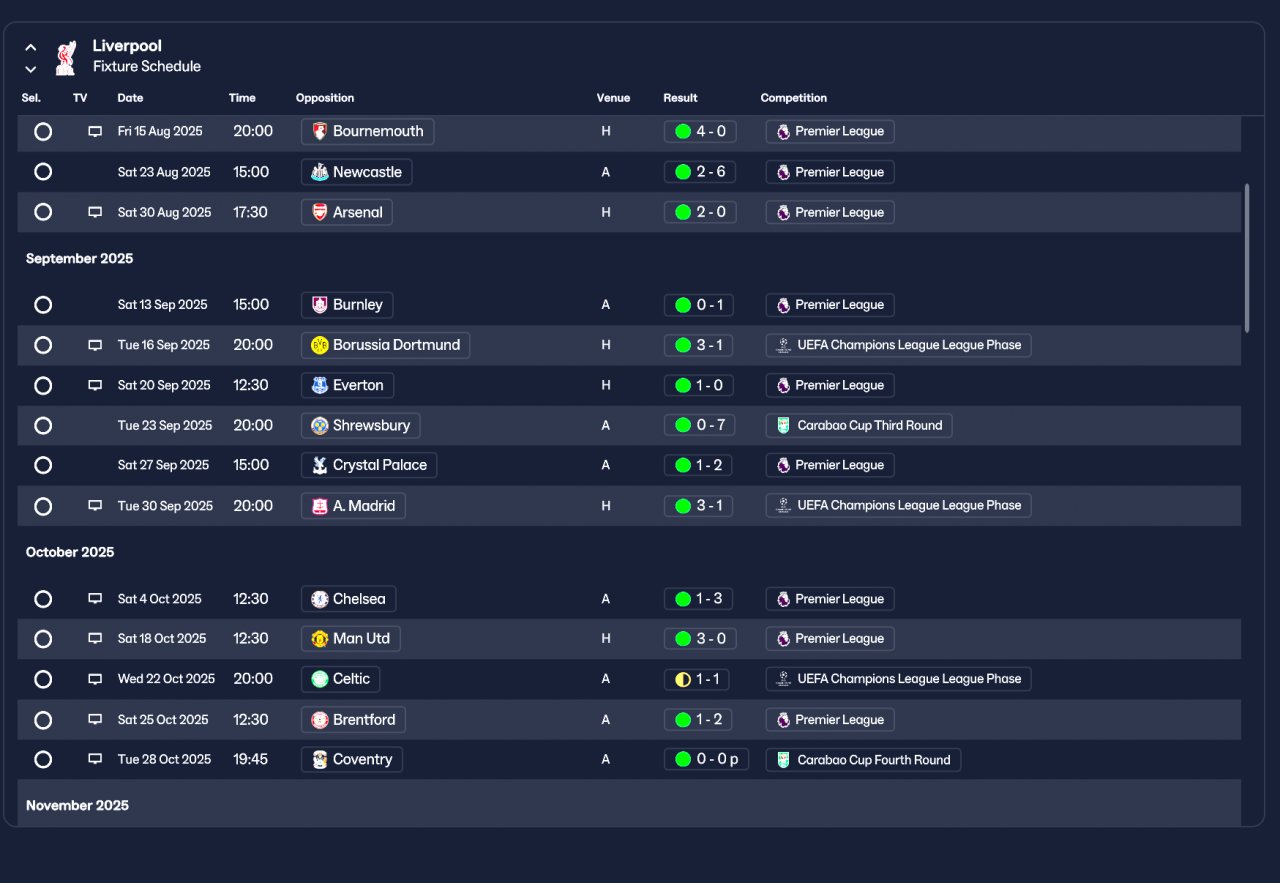Screen dimensions: 1280x883
Task: Click the TV icon for Bournemouth fixture
Action: (95, 131)
